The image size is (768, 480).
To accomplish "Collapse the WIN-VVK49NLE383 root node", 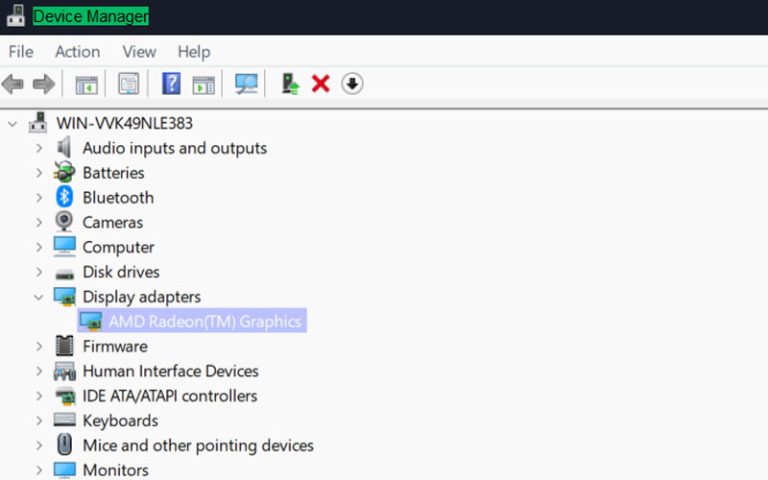I will 13,124.
